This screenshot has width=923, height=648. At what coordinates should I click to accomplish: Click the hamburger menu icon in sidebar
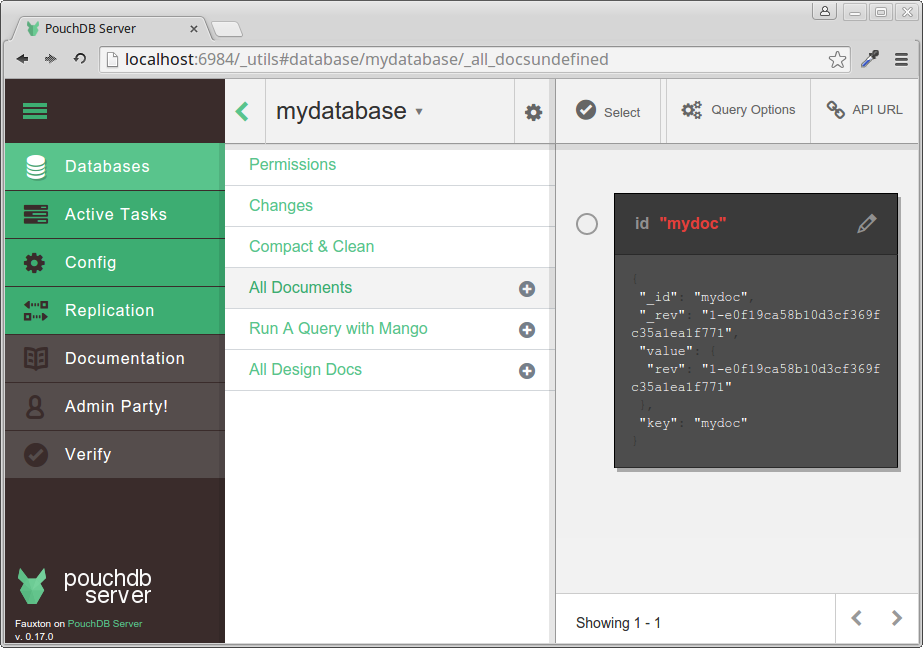click(x=35, y=111)
